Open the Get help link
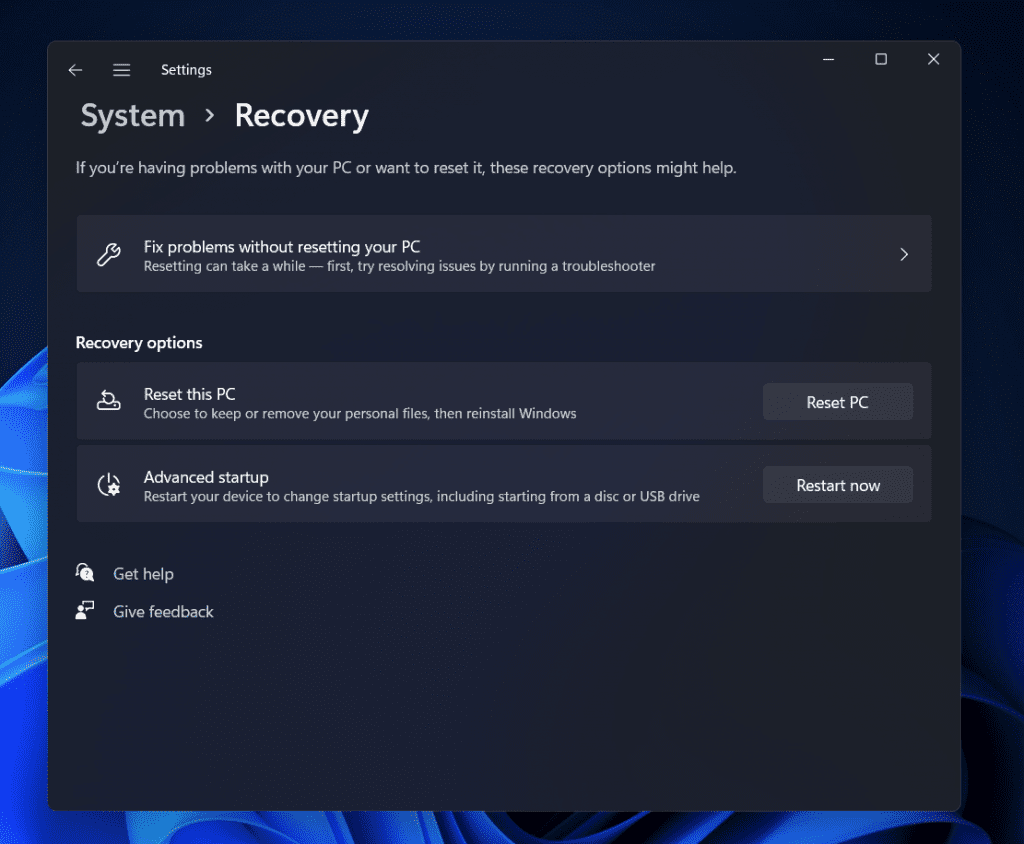The width and height of the screenshot is (1024, 844). [x=143, y=572]
